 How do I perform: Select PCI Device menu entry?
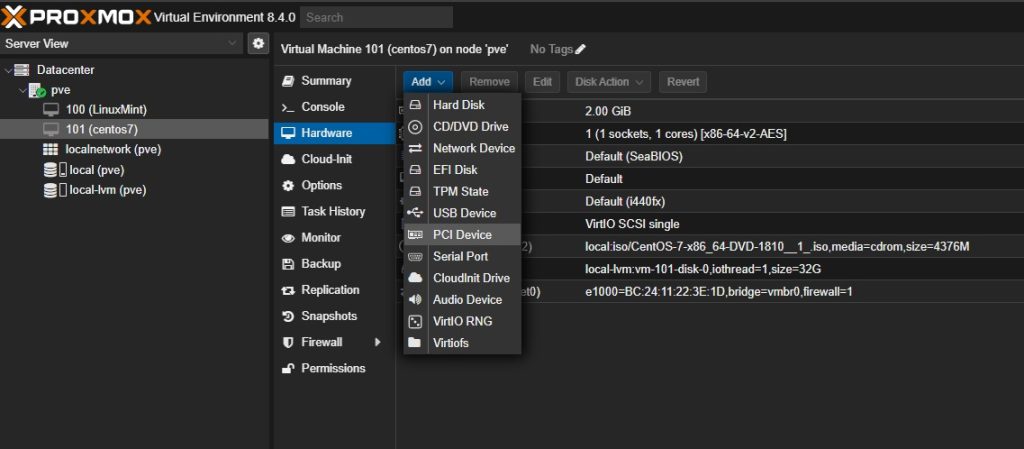pos(462,234)
